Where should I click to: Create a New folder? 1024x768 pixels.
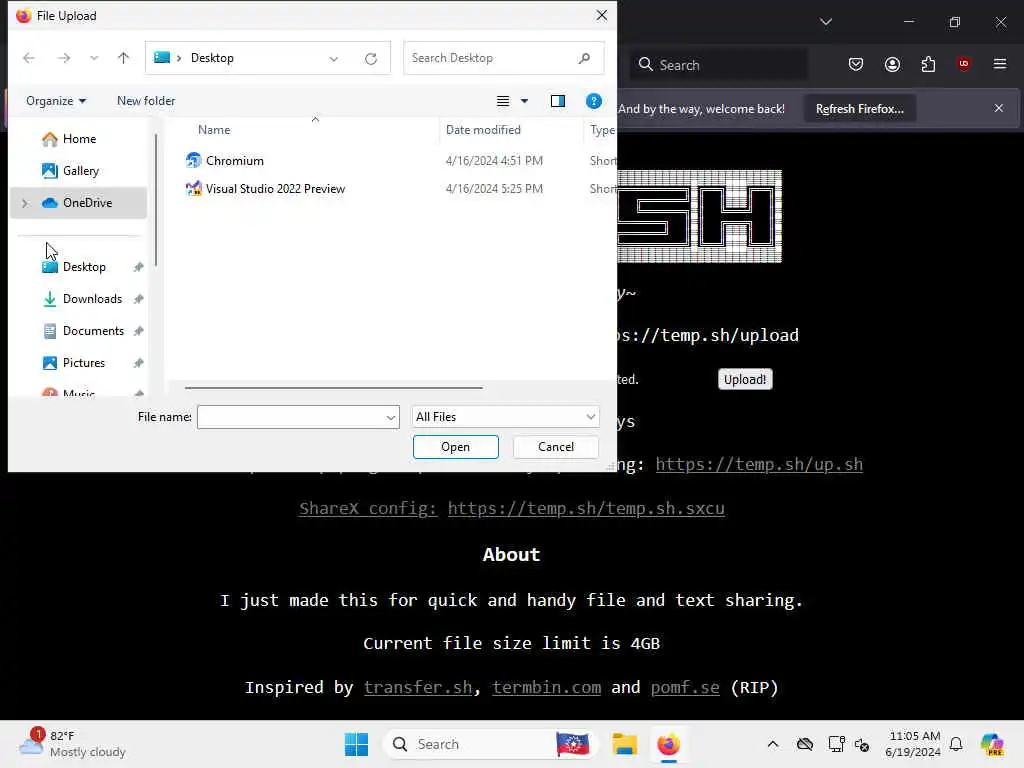(146, 101)
